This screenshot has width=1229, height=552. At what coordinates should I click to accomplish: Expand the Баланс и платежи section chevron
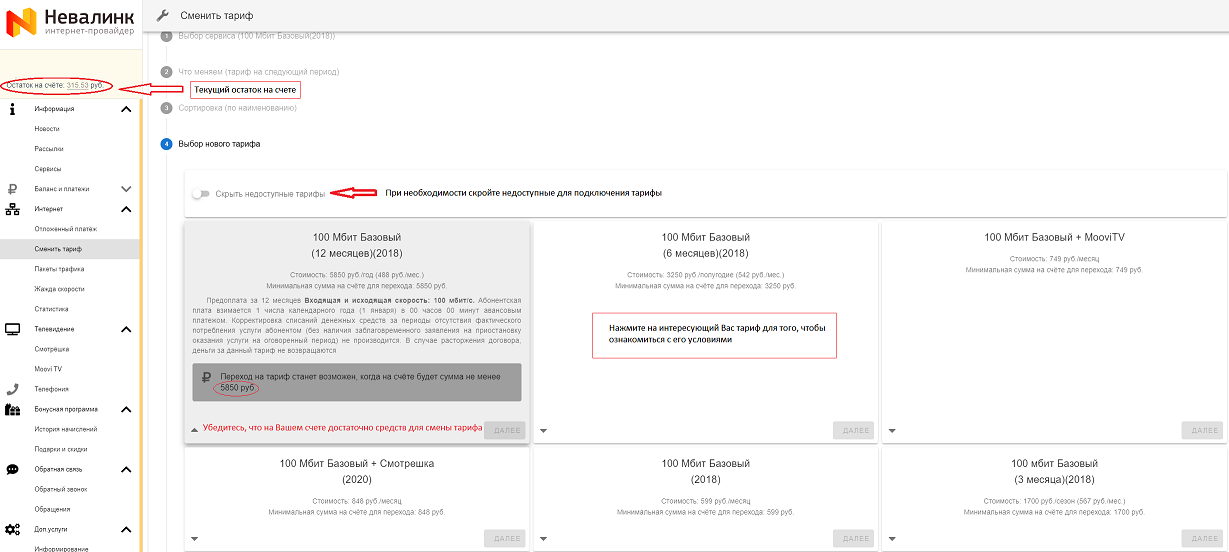(x=126, y=189)
